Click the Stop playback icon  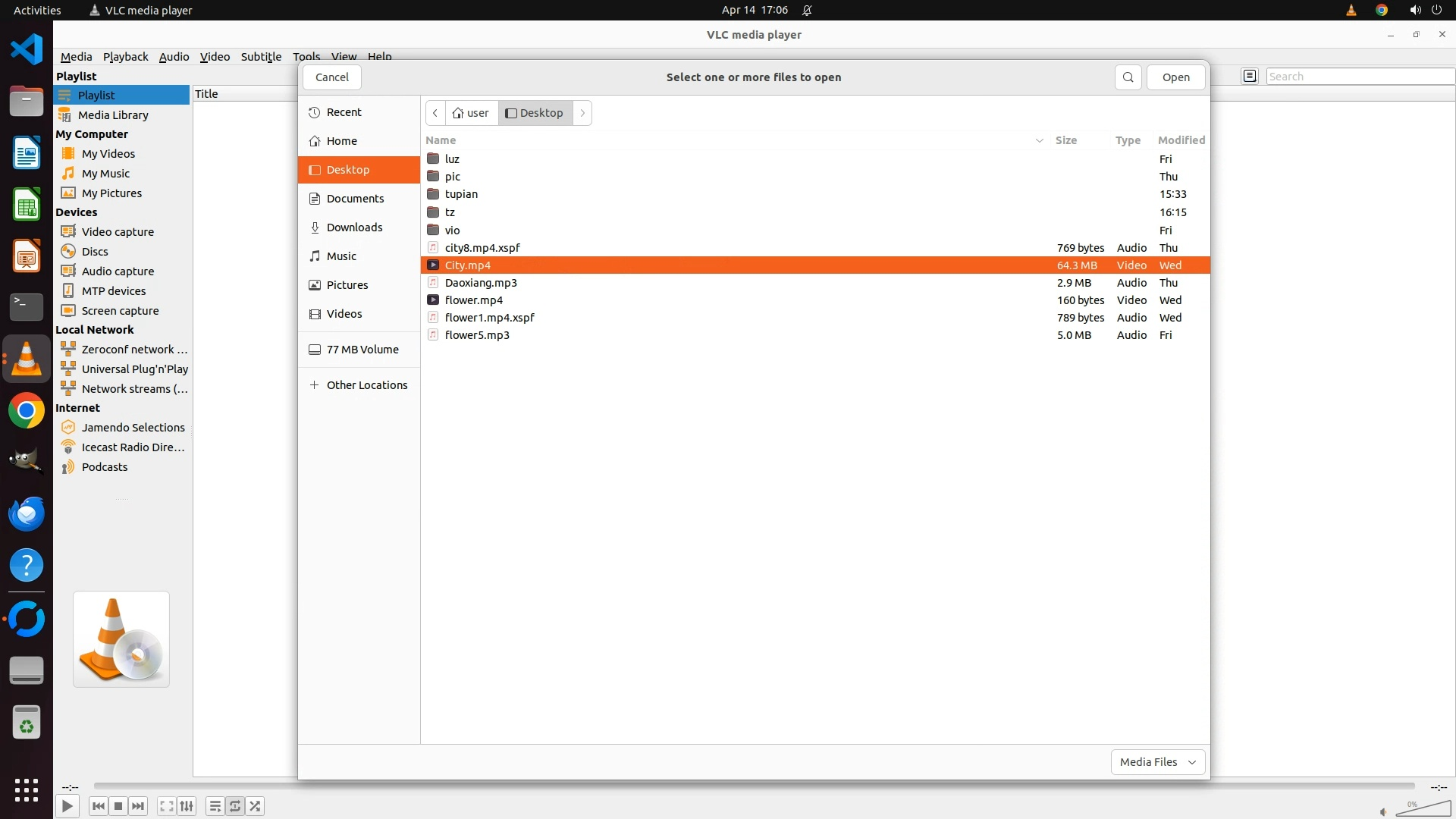[x=118, y=806]
